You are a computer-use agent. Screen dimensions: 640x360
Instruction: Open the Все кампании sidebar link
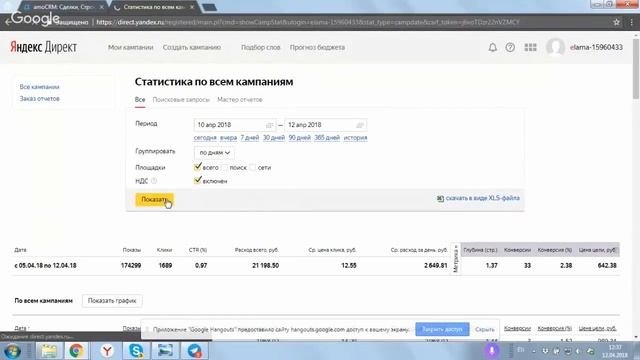tap(40, 87)
